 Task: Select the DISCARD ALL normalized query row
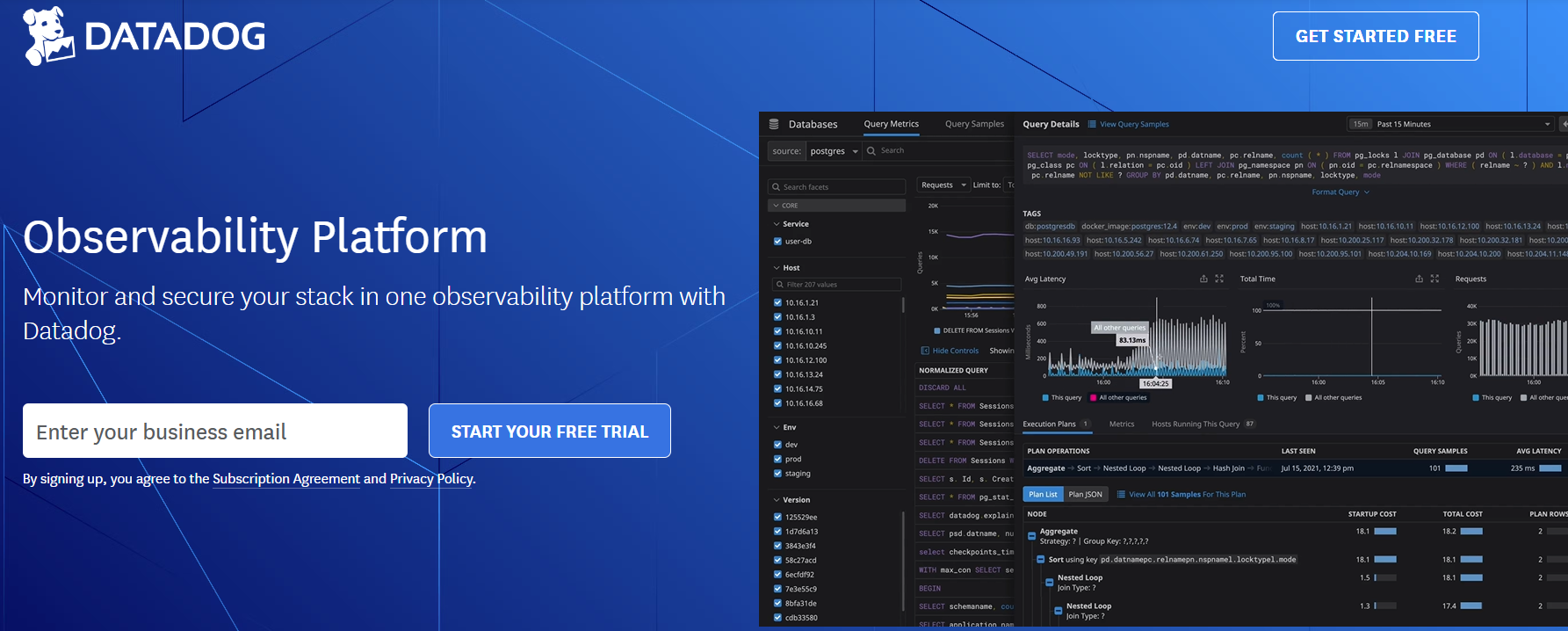965,388
